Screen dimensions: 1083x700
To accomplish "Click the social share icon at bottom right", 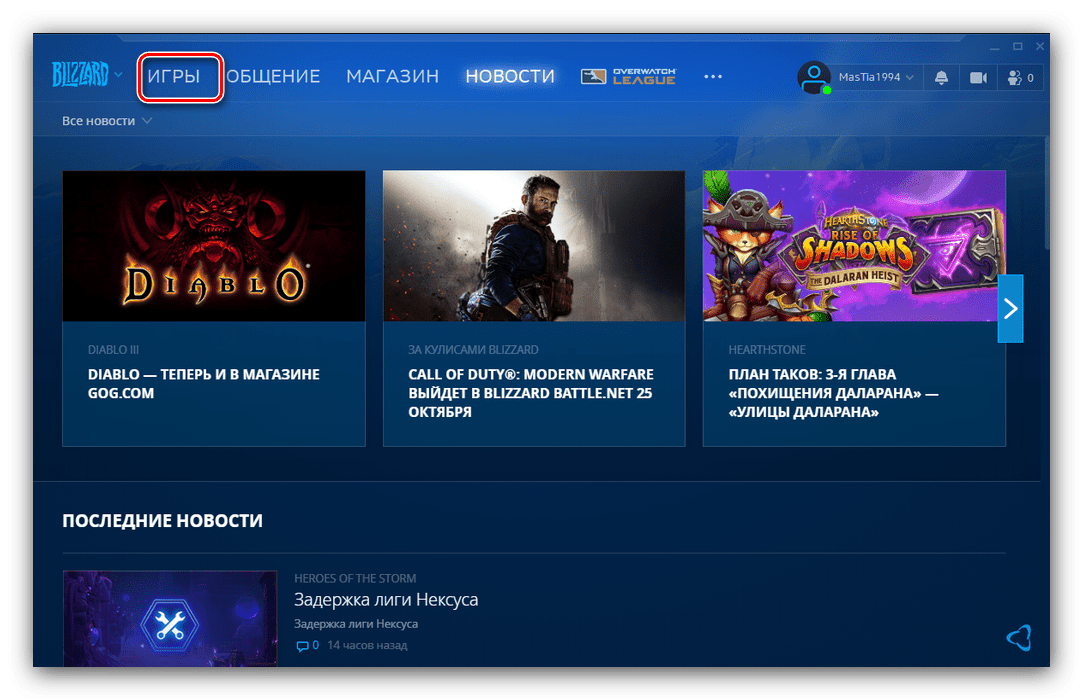I will [1018, 637].
